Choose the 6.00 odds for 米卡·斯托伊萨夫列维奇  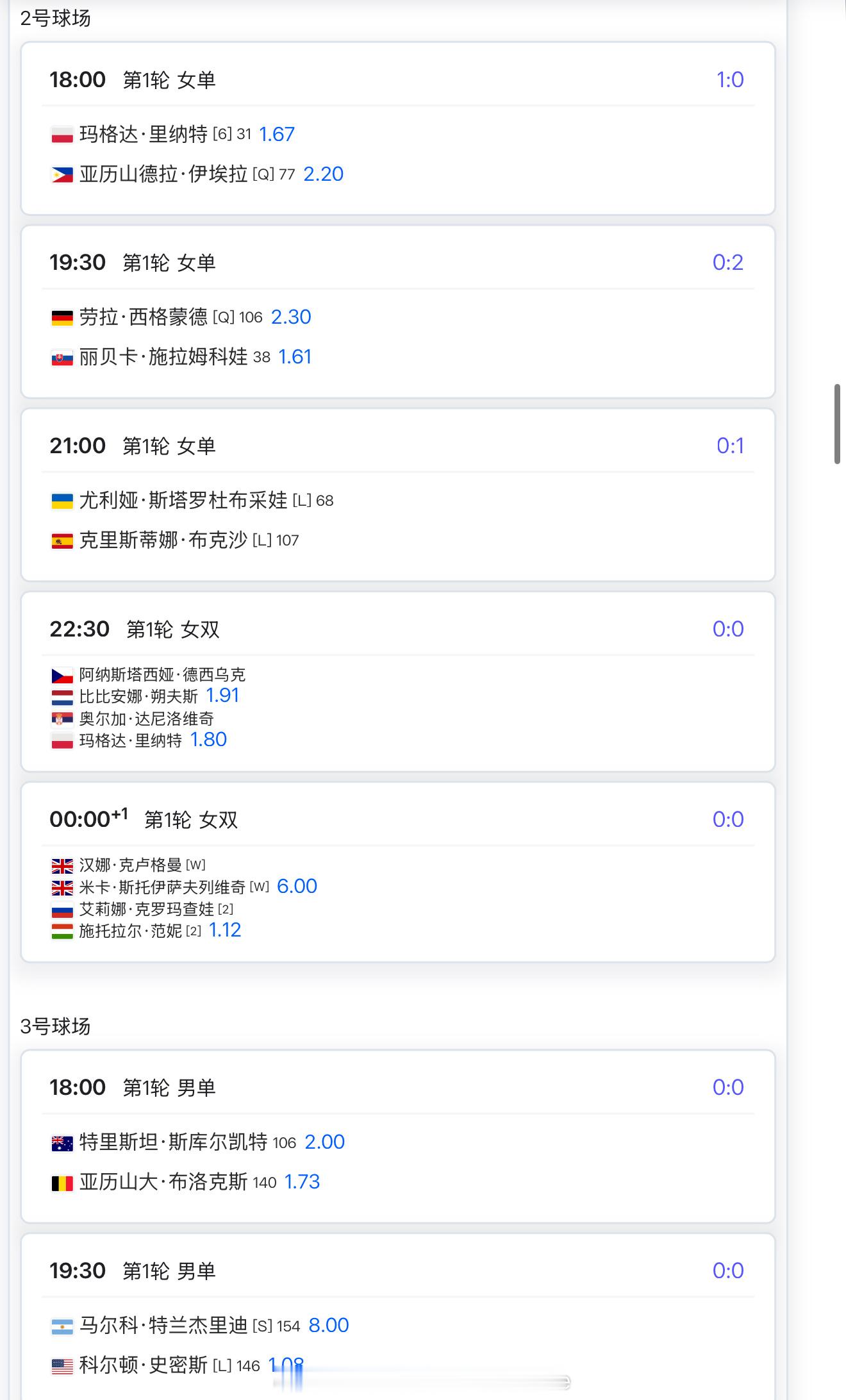pyautogui.click(x=297, y=887)
